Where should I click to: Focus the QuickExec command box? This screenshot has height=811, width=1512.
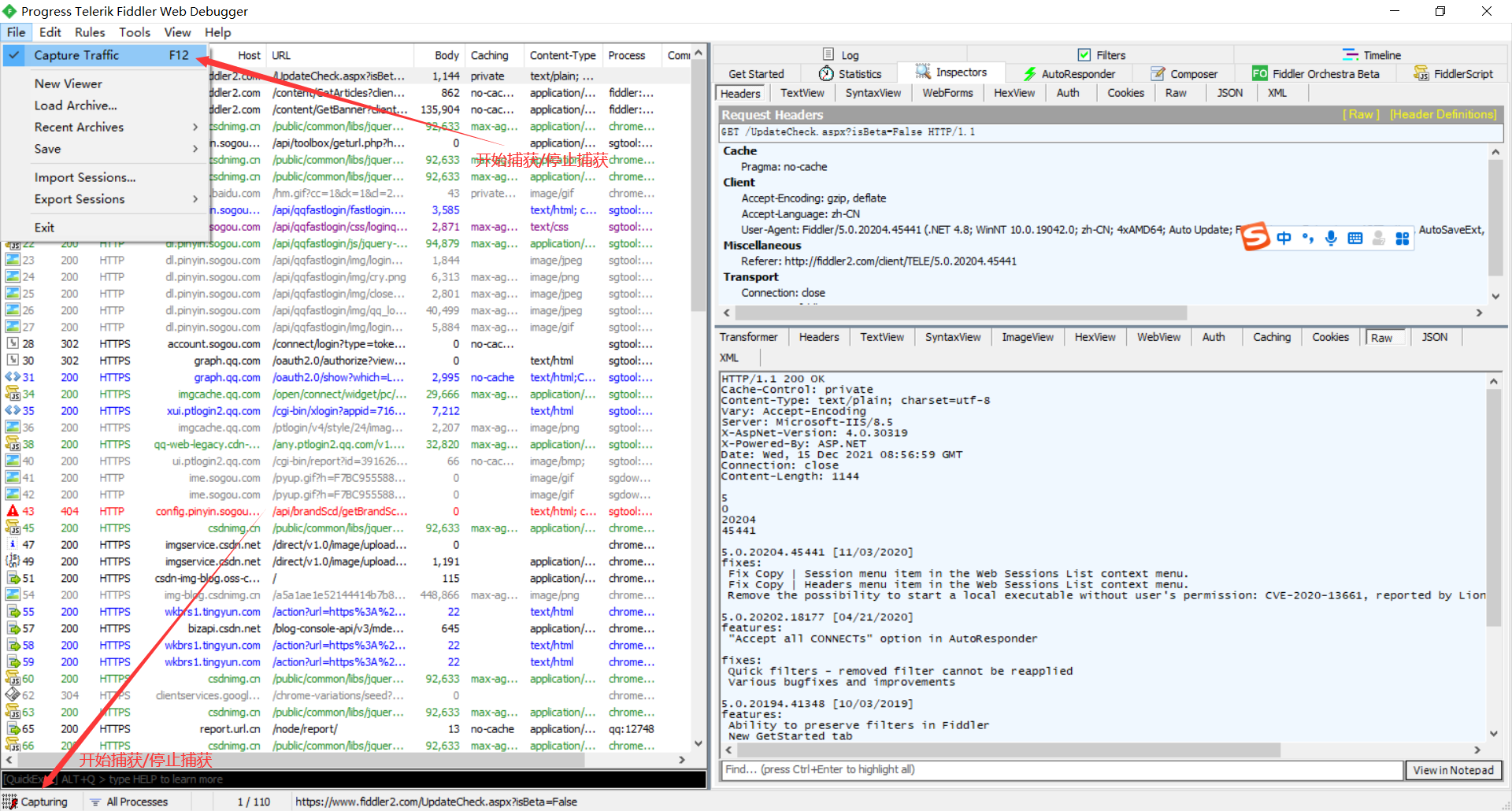pos(354,780)
